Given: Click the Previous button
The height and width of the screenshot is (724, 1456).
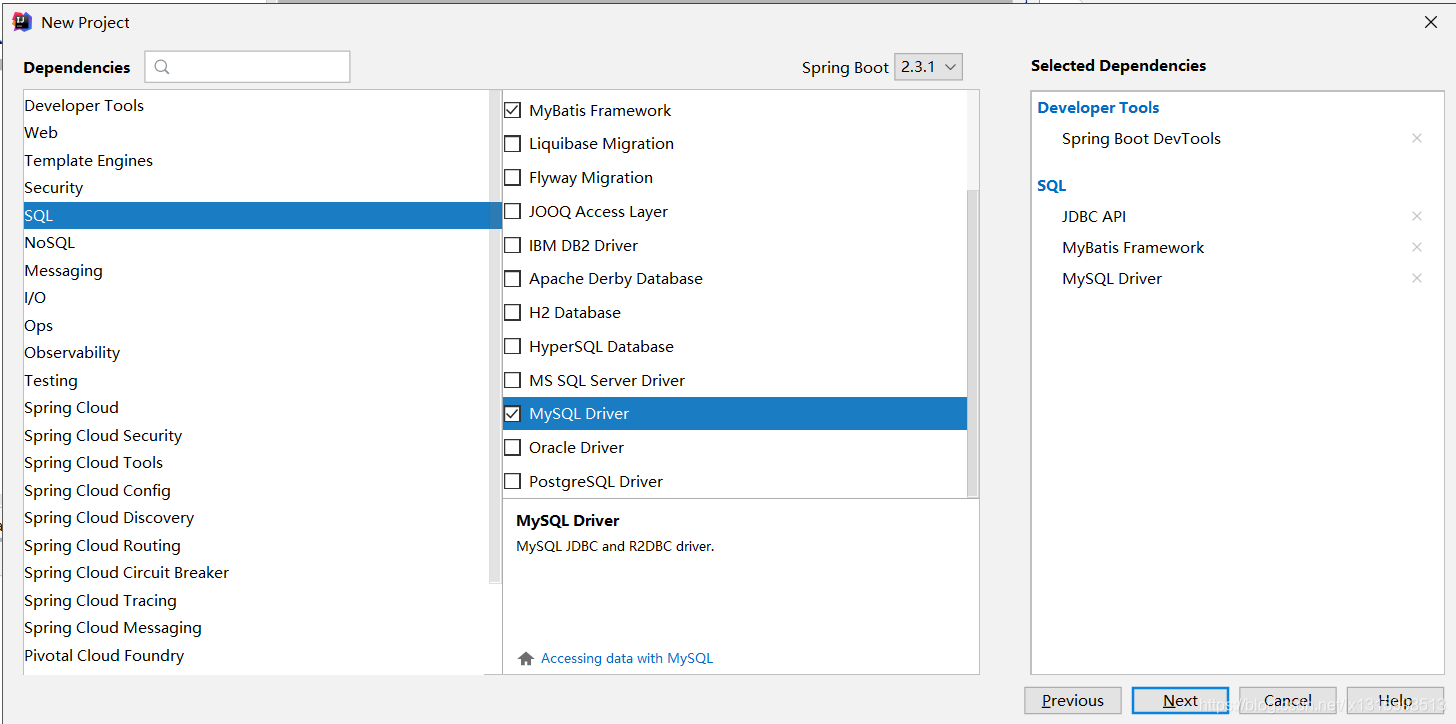Looking at the screenshot, I should click(x=1073, y=701).
